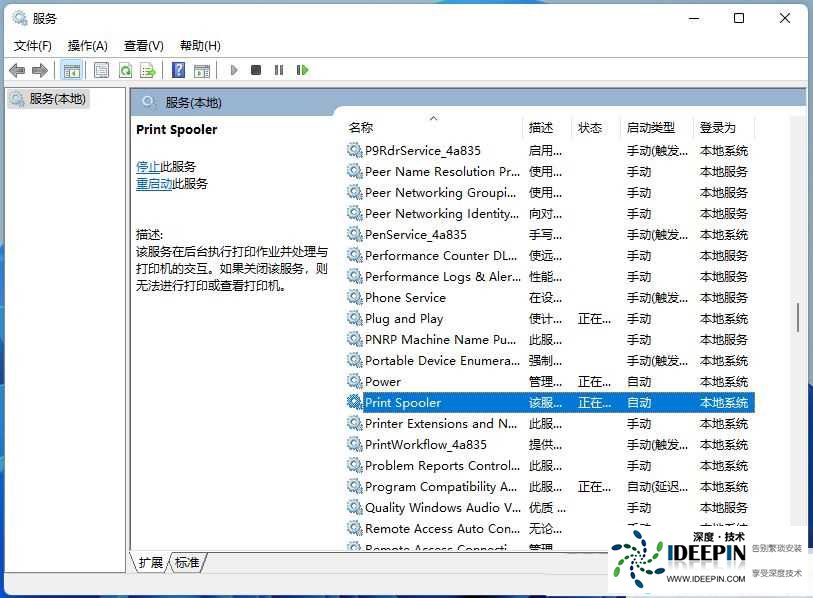Close the 服务 window
The image size is (813, 598).
[784, 19]
